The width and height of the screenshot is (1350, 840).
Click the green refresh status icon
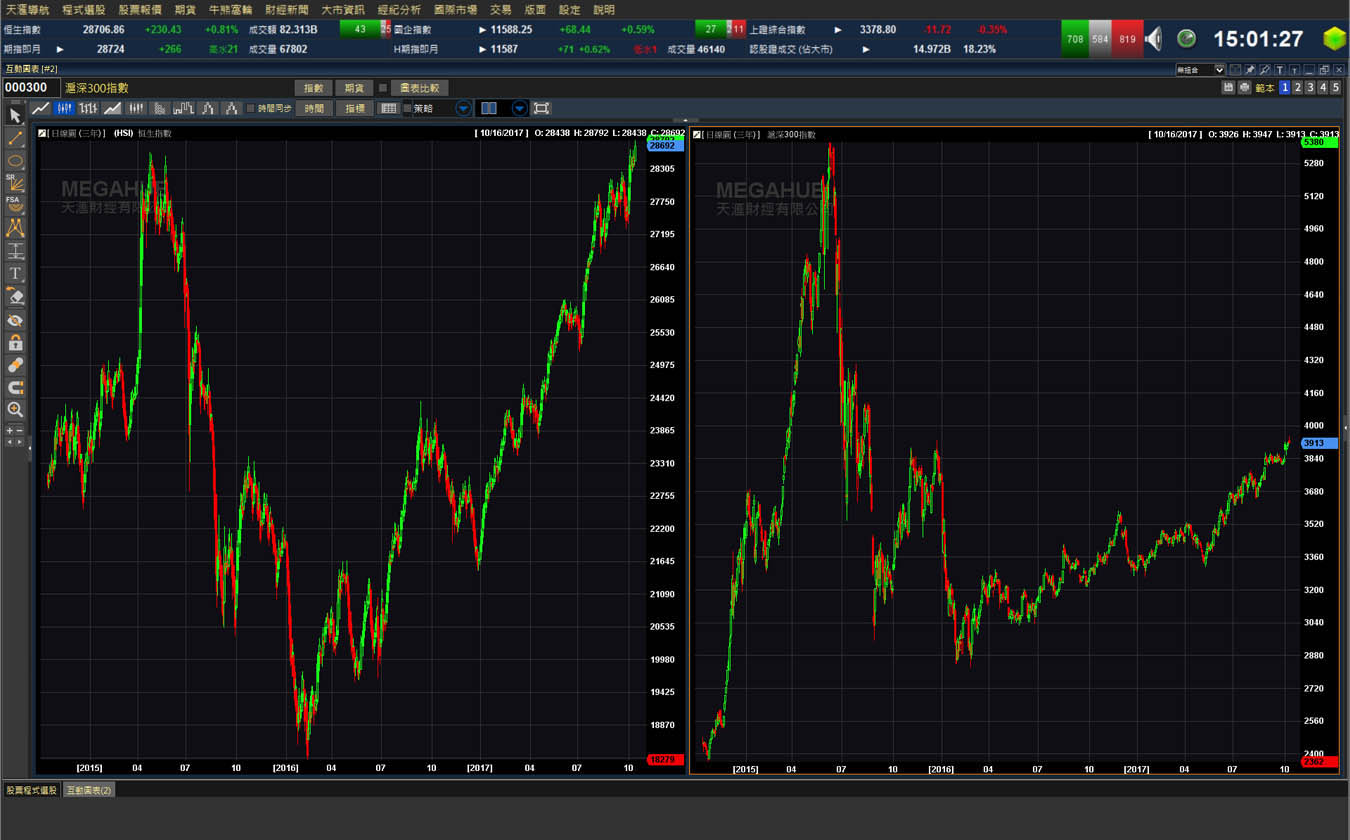(1186, 39)
